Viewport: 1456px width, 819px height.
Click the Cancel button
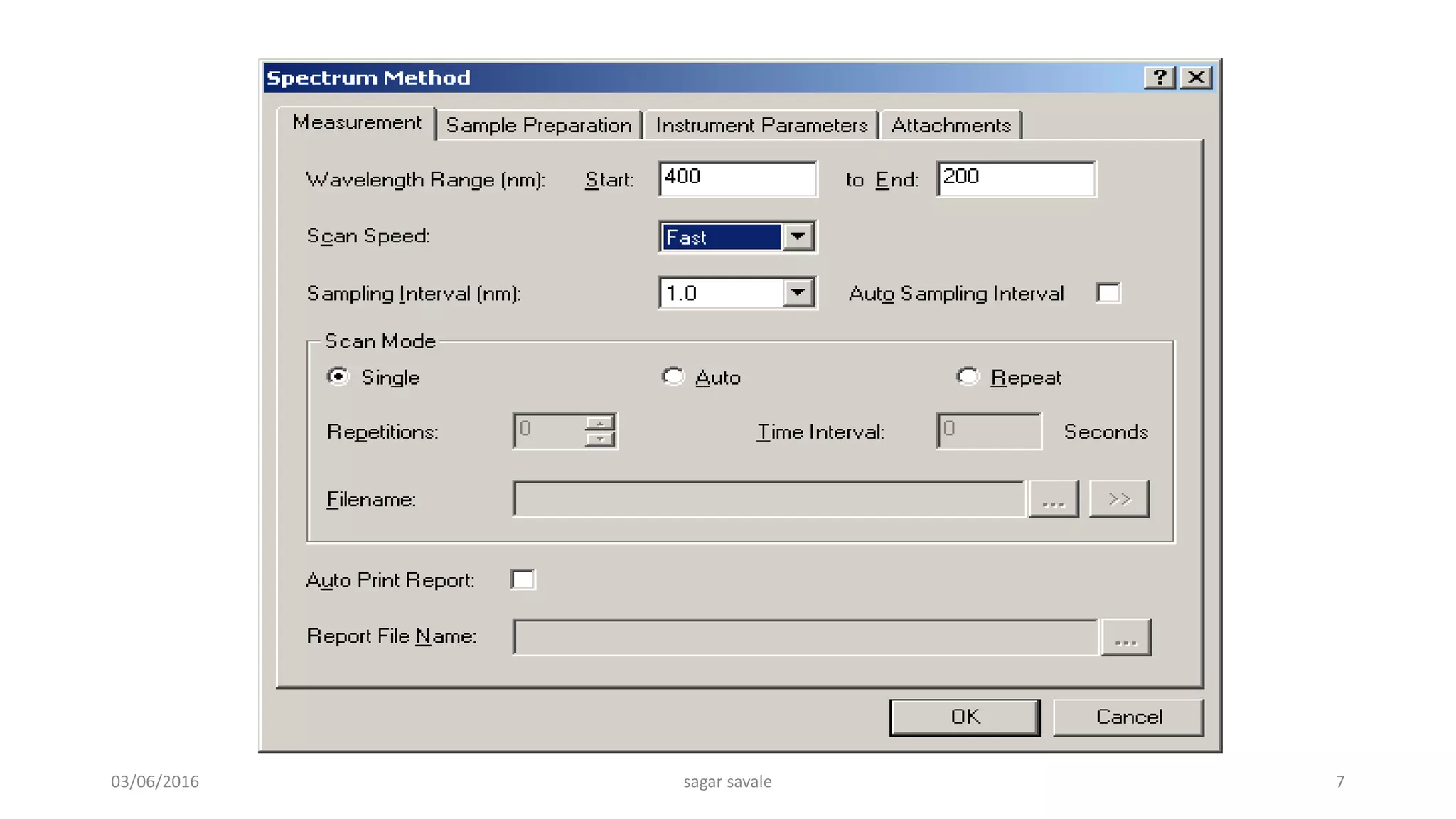(x=1128, y=717)
